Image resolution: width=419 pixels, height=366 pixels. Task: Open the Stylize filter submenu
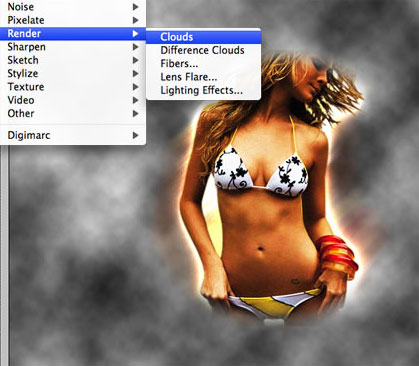[73, 73]
